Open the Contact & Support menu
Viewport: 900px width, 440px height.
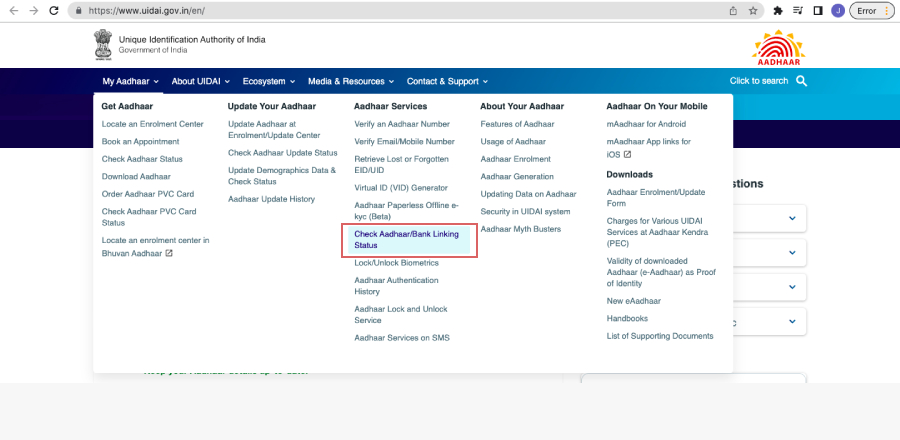coord(447,81)
